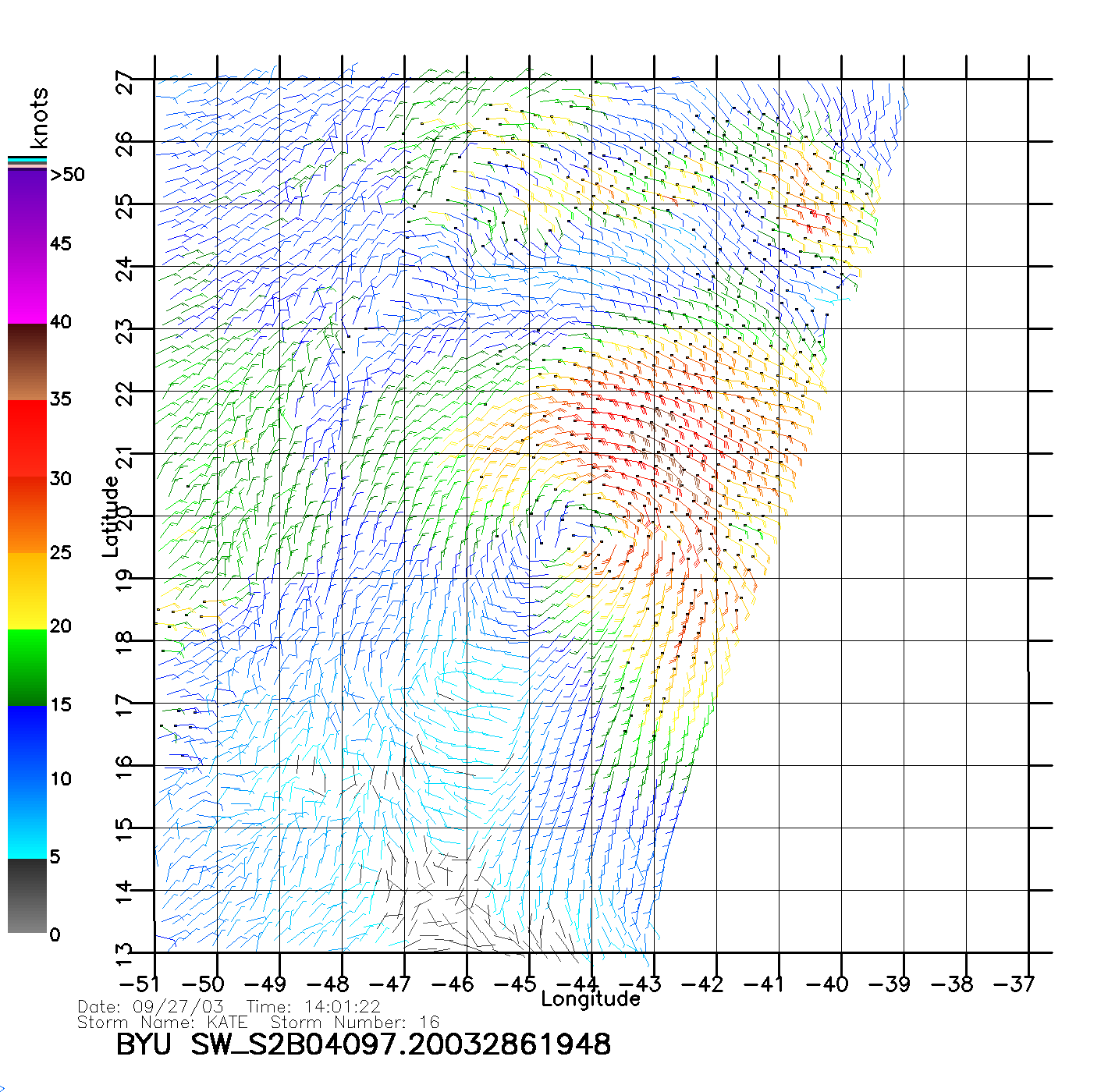Click the '0' legend scale label

55,934
